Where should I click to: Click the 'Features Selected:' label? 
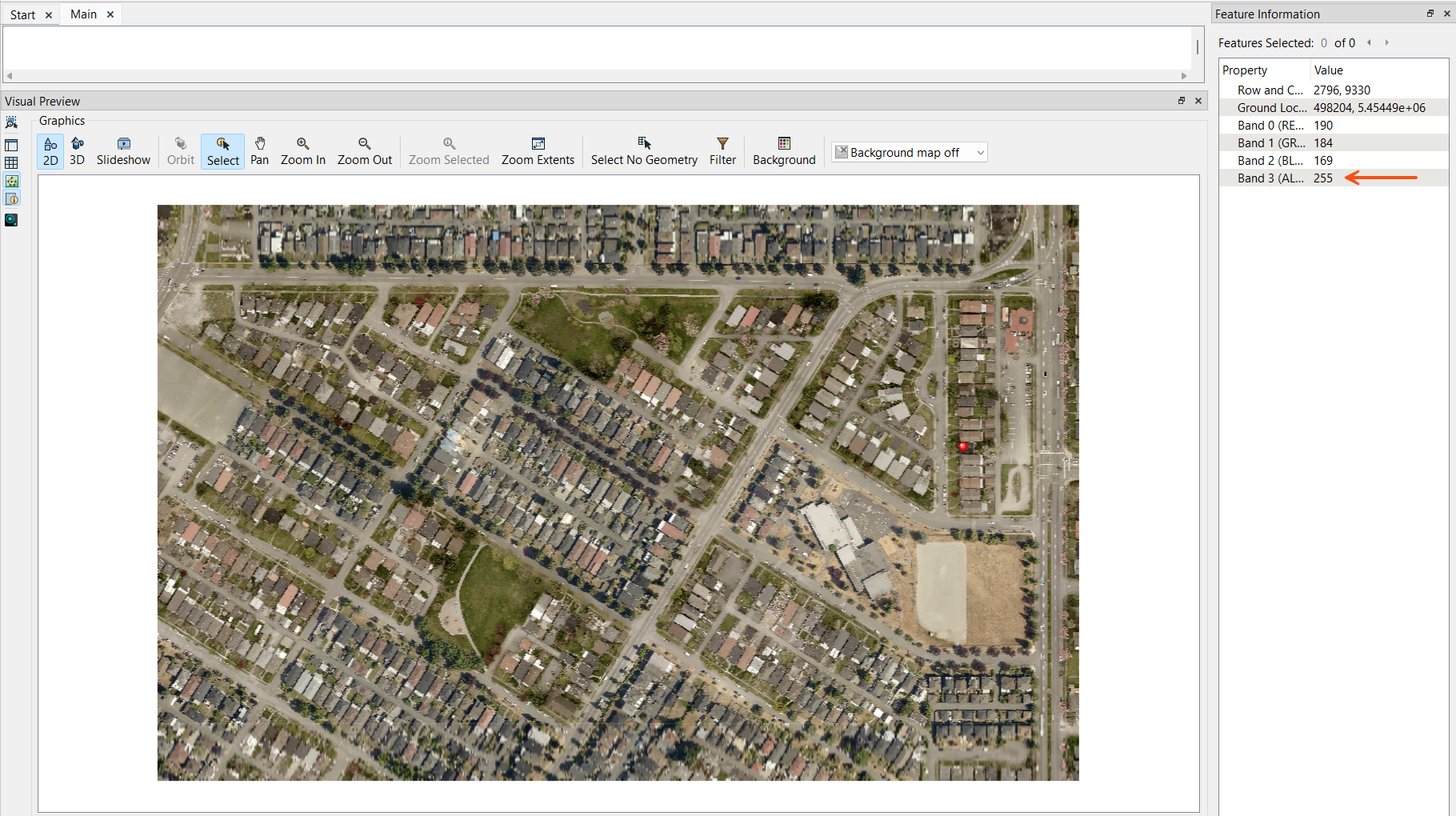coord(1266,43)
